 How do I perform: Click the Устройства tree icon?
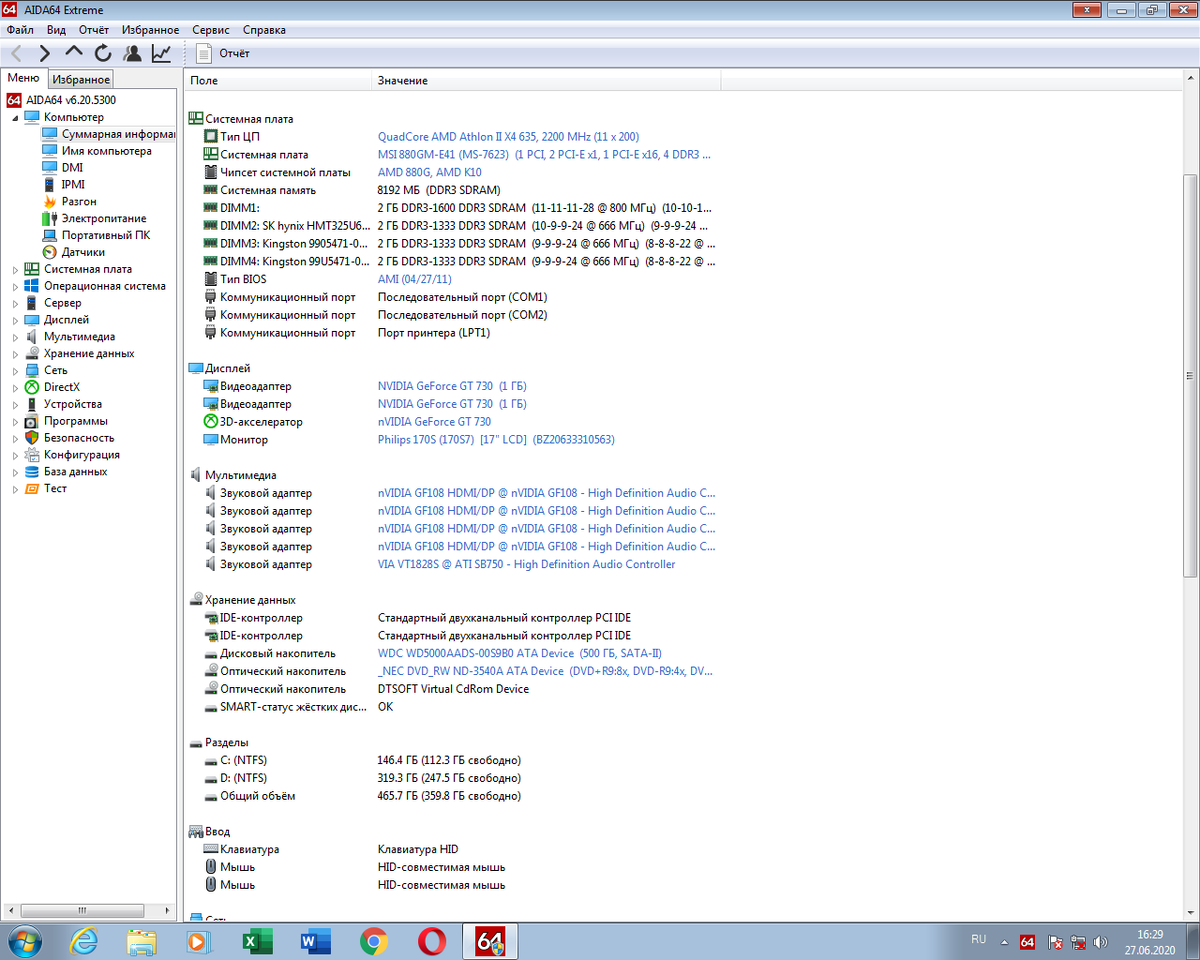point(32,404)
